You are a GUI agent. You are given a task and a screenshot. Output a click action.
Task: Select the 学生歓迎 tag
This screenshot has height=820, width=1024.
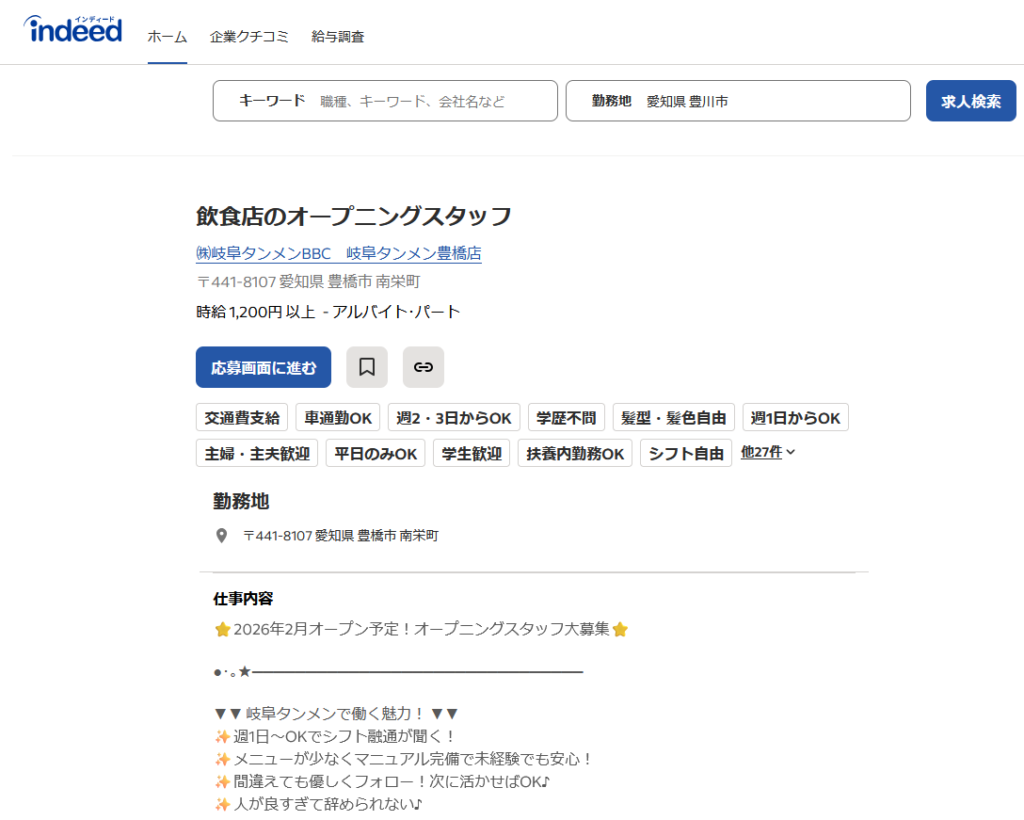point(472,453)
